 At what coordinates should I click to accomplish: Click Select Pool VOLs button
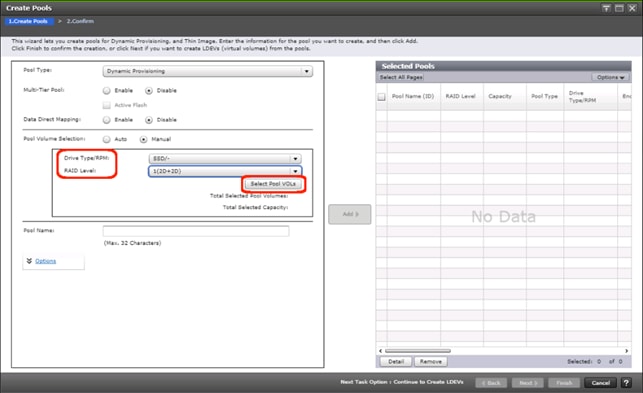point(273,184)
